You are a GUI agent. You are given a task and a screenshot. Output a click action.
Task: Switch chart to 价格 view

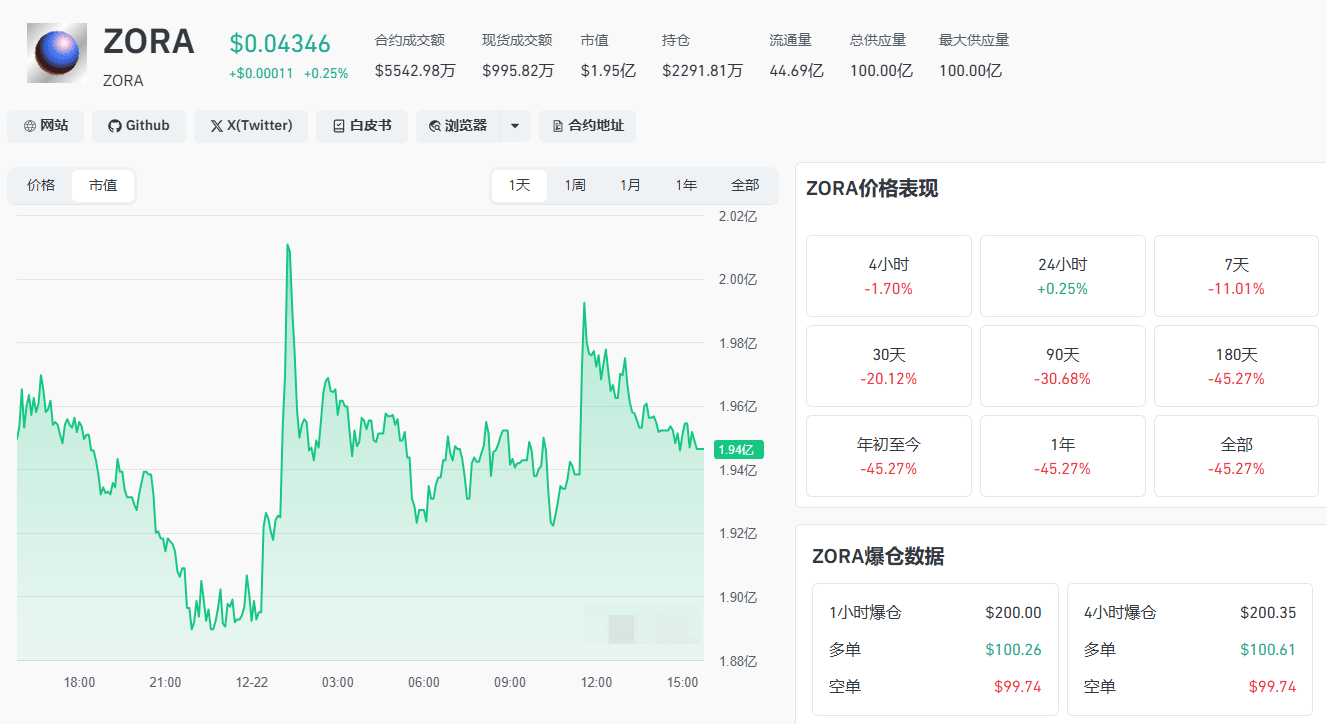click(x=41, y=186)
